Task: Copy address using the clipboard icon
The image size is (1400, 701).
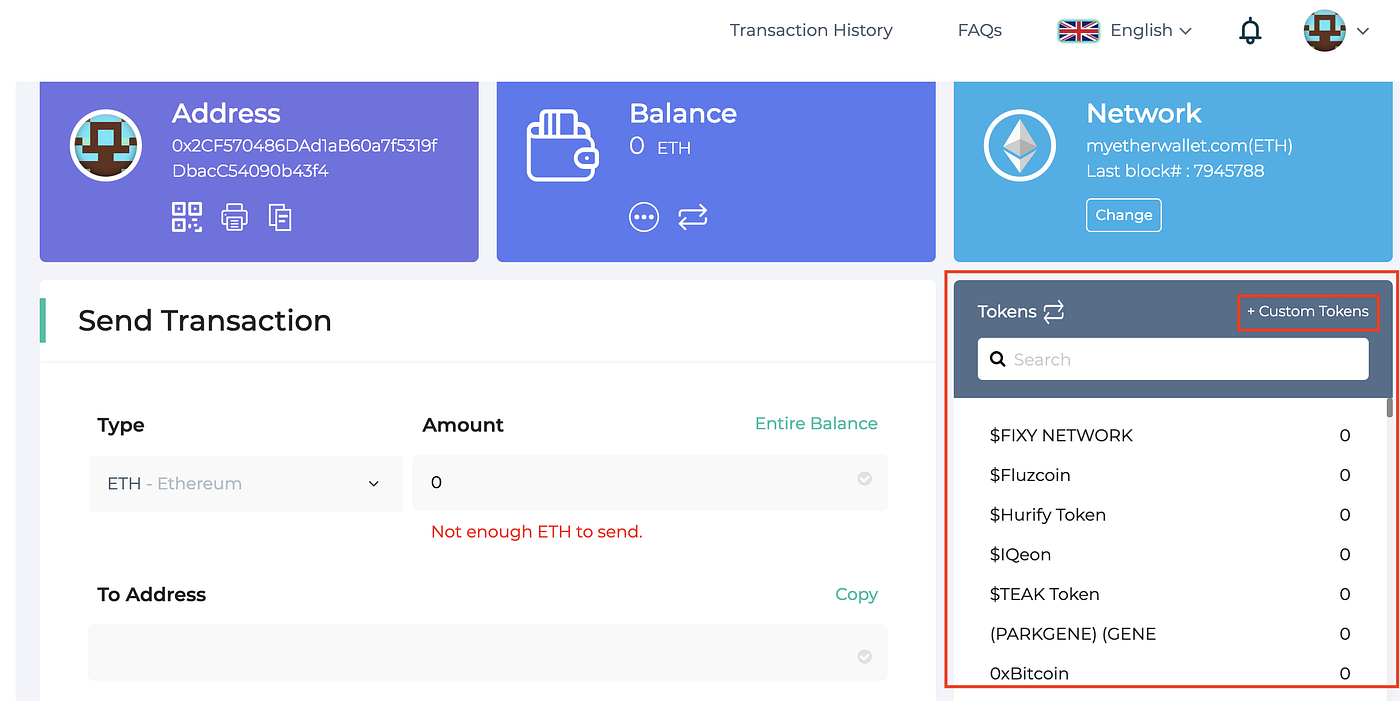Action: click(280, 217)
